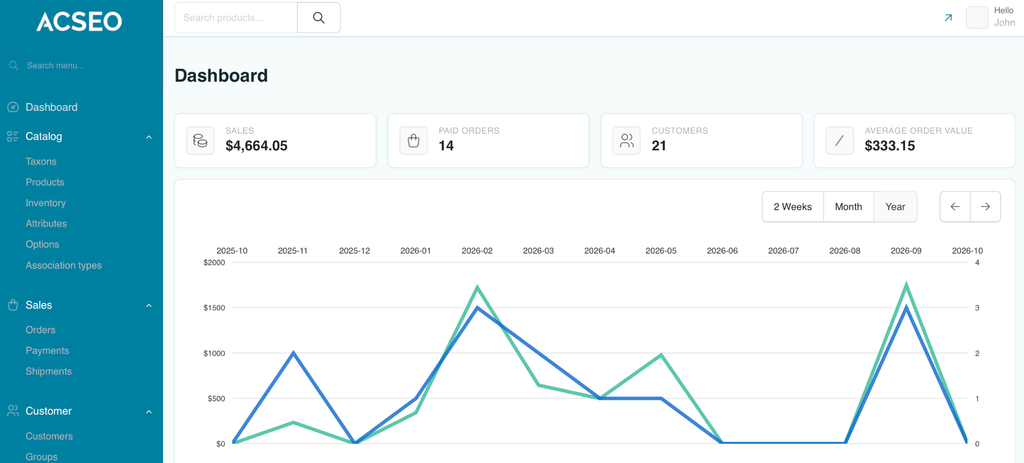Click the $4,664.05 sales value
The width and height of the screenshot is (1024, 463).
tap(257, 146)
